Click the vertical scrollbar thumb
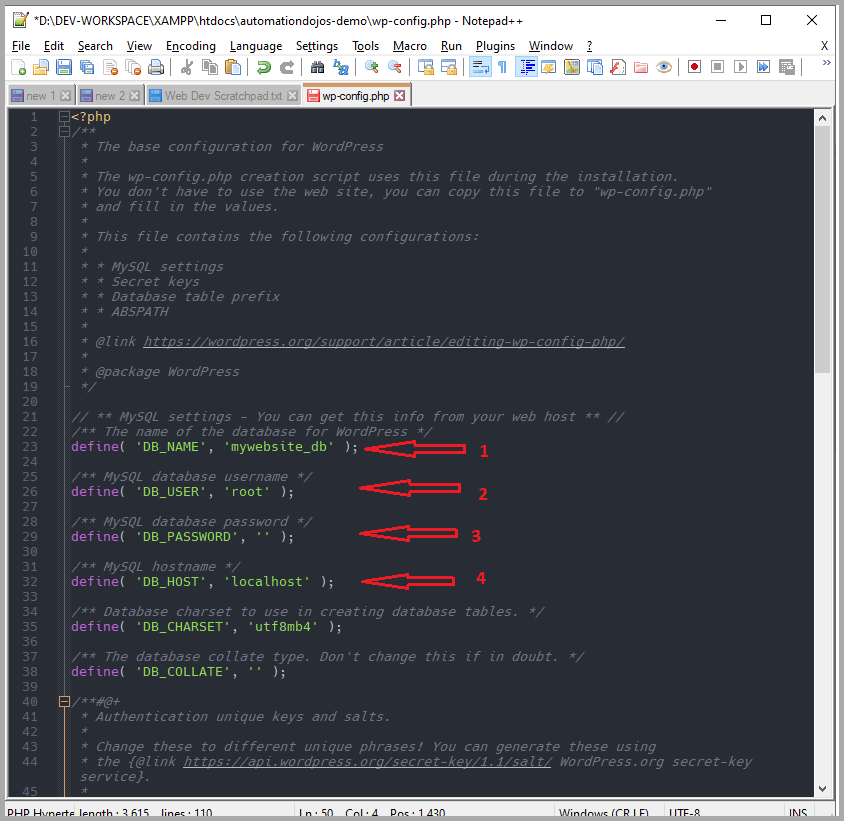 coord(822,250)
